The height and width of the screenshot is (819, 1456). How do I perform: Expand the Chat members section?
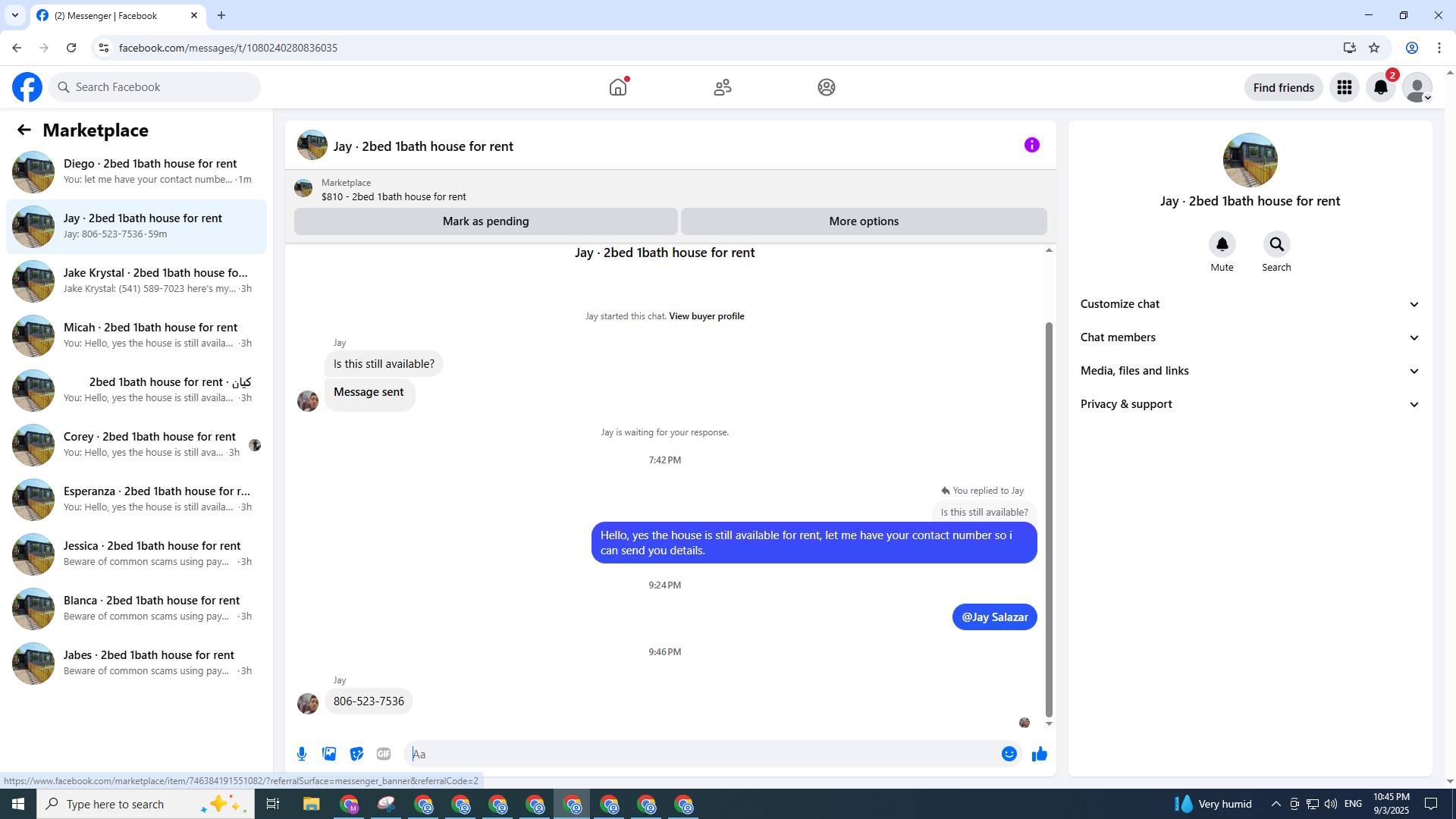1250,337
